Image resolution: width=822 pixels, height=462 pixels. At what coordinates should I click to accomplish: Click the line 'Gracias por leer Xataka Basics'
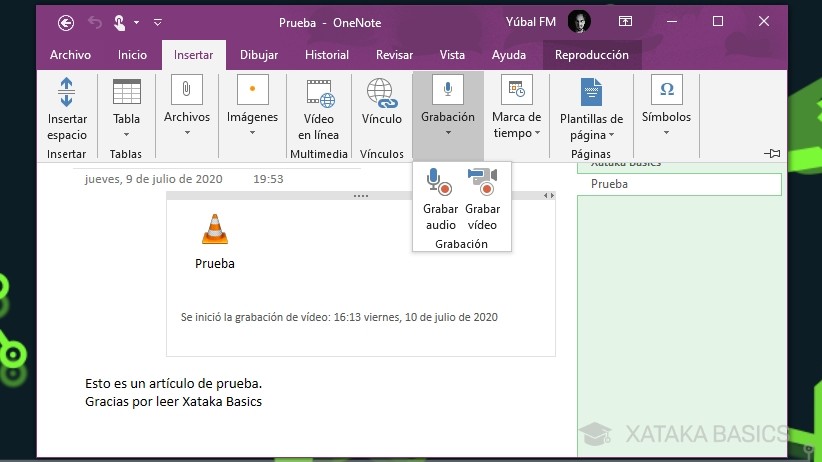[x=174, y=402]
